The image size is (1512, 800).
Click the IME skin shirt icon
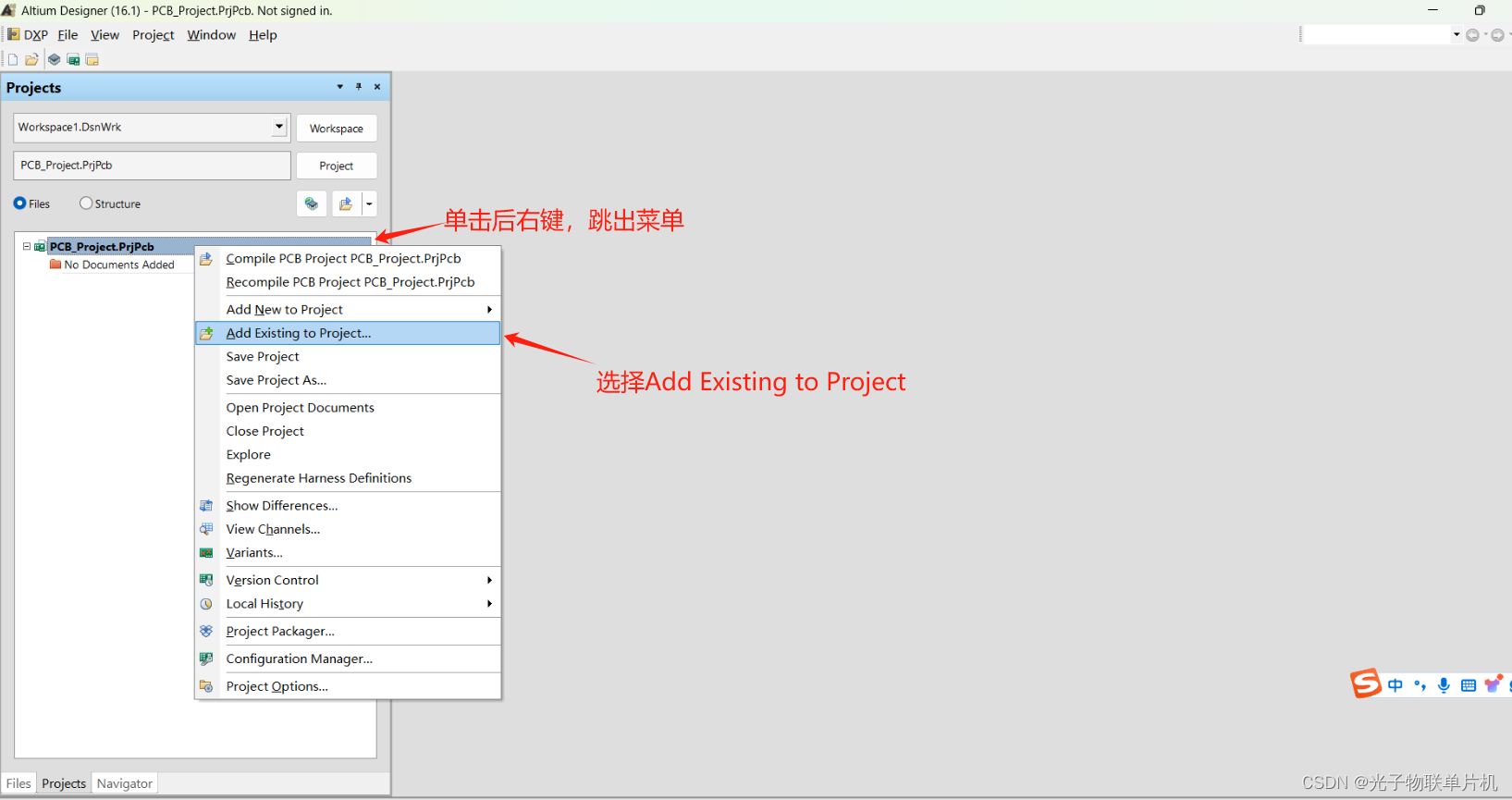pyautogui.click(x=1493, y=684)
